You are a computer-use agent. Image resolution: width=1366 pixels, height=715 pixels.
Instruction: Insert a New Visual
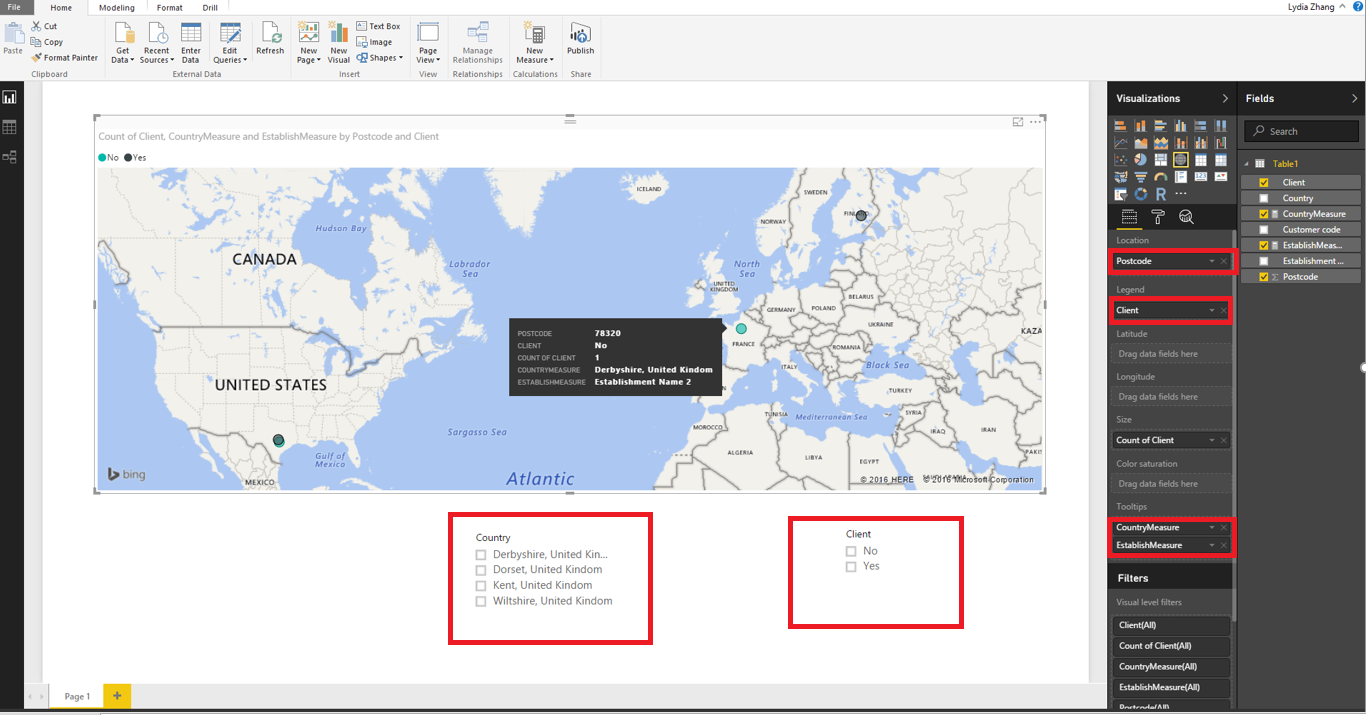(339, 41)
